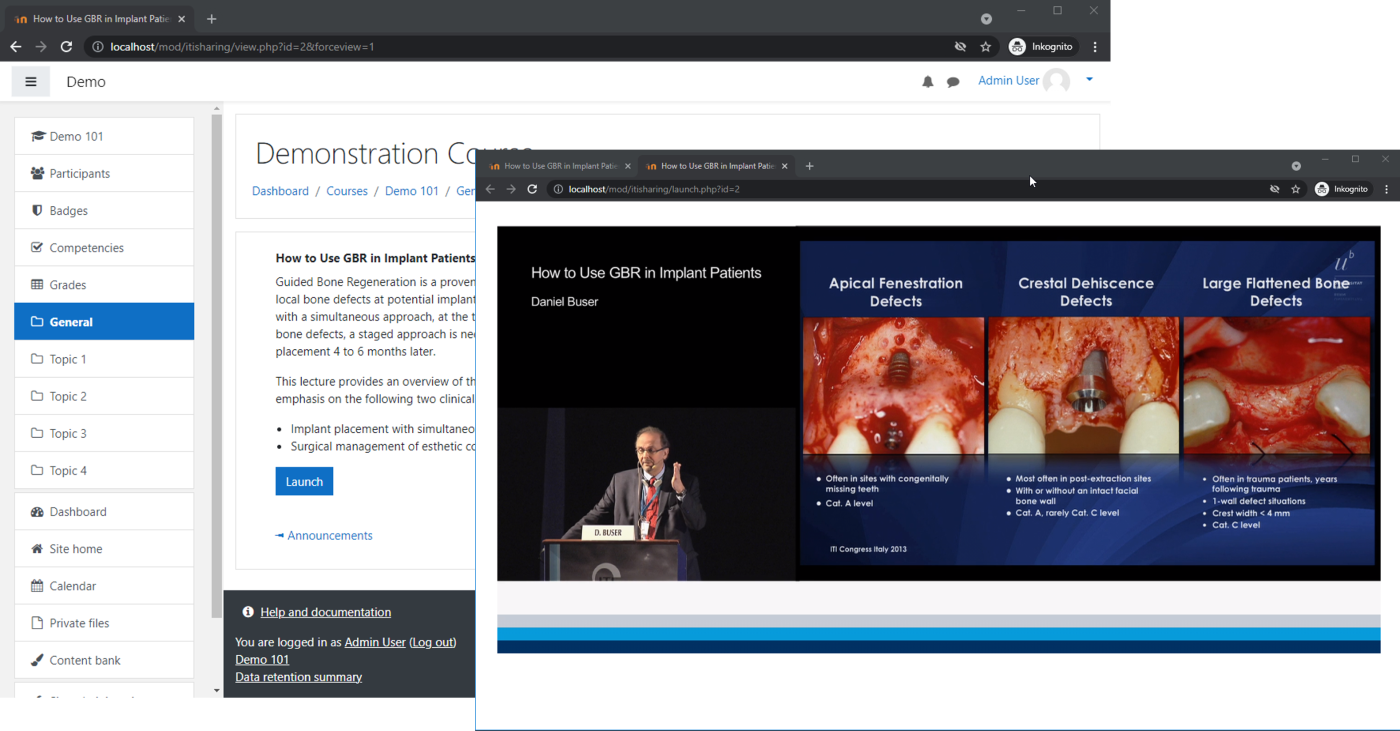Open tab search dropdown in back window
The height and width of the screenshot is (731, 1400).
pyautogui.click(x=986, y=19)
